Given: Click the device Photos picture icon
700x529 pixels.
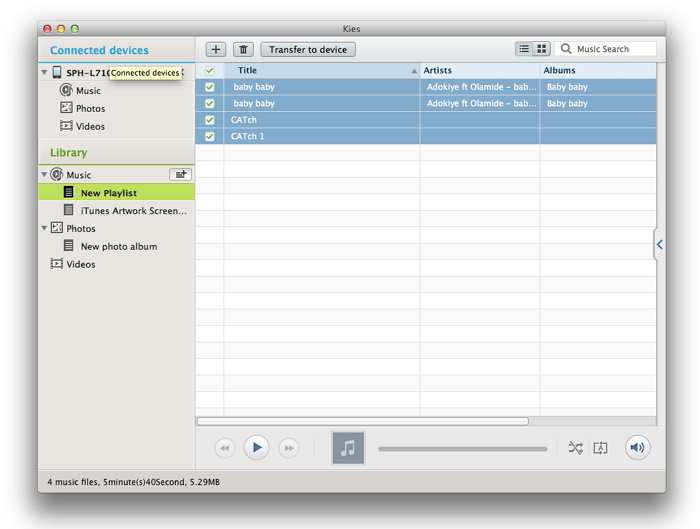Looking at the screenshot, I should (x=66, y=108).
